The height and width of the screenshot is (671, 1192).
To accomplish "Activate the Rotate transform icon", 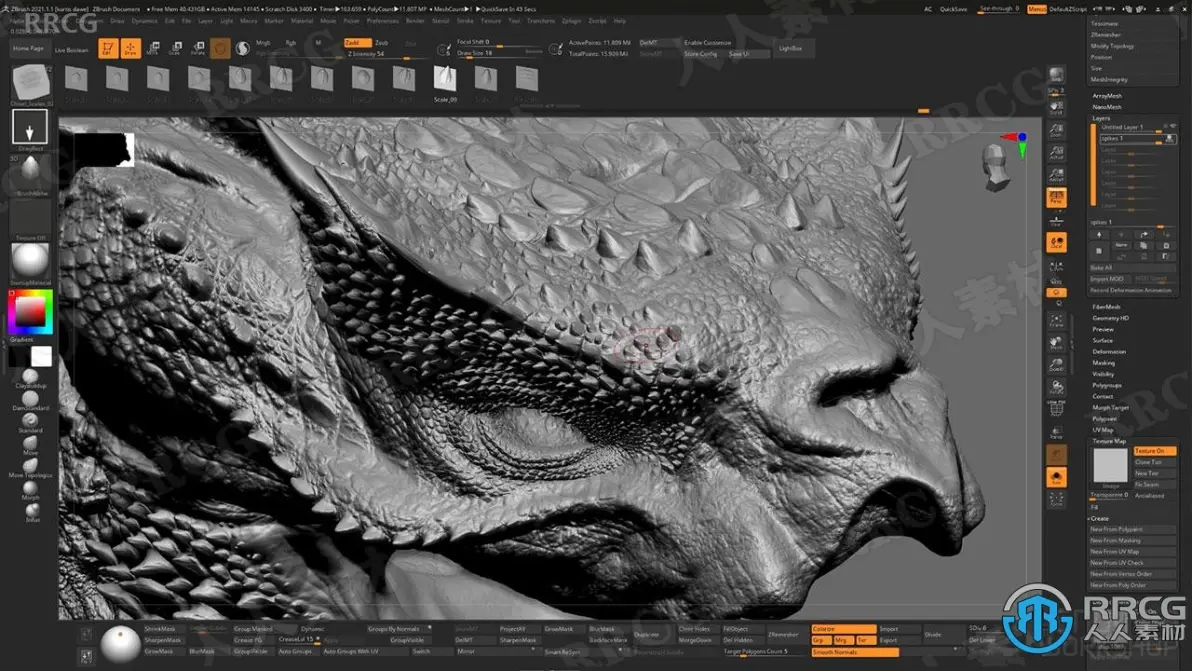I will click(x=198, y=49).
